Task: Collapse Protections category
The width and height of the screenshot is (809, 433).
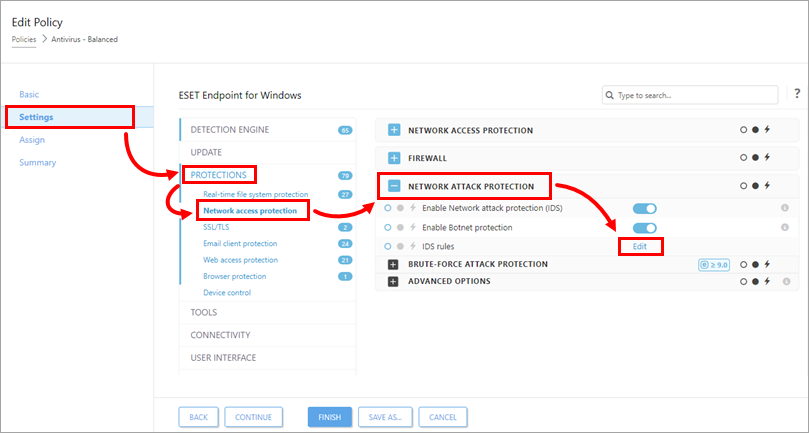Action: [x=267, y=175]
